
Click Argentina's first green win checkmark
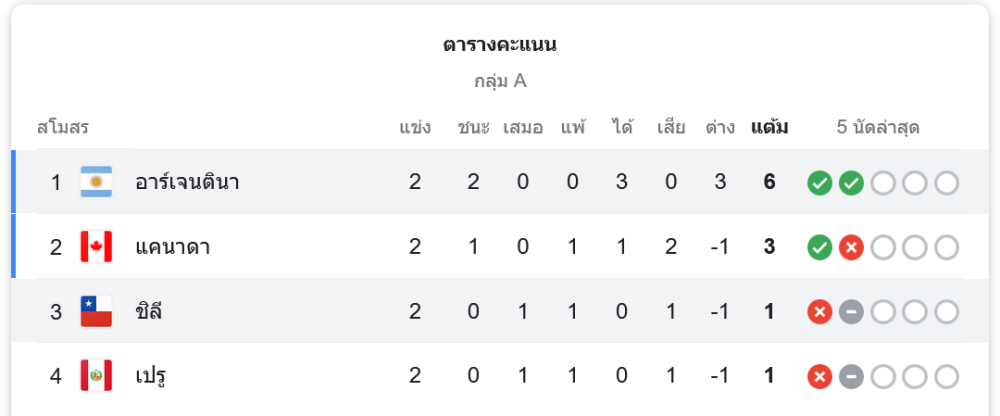coord(820,183)
